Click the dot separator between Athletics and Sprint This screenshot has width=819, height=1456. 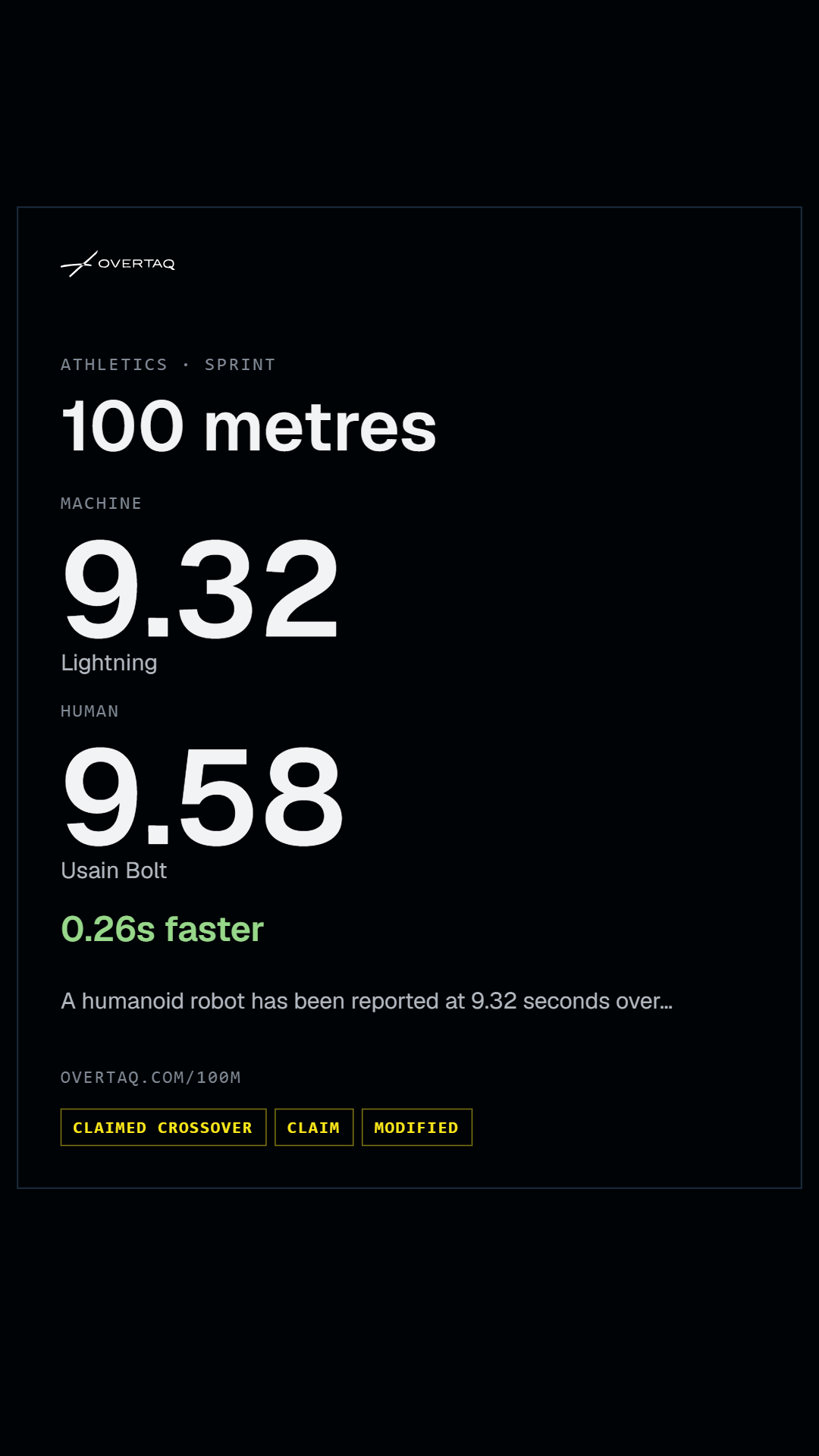(x=186, y=365)
